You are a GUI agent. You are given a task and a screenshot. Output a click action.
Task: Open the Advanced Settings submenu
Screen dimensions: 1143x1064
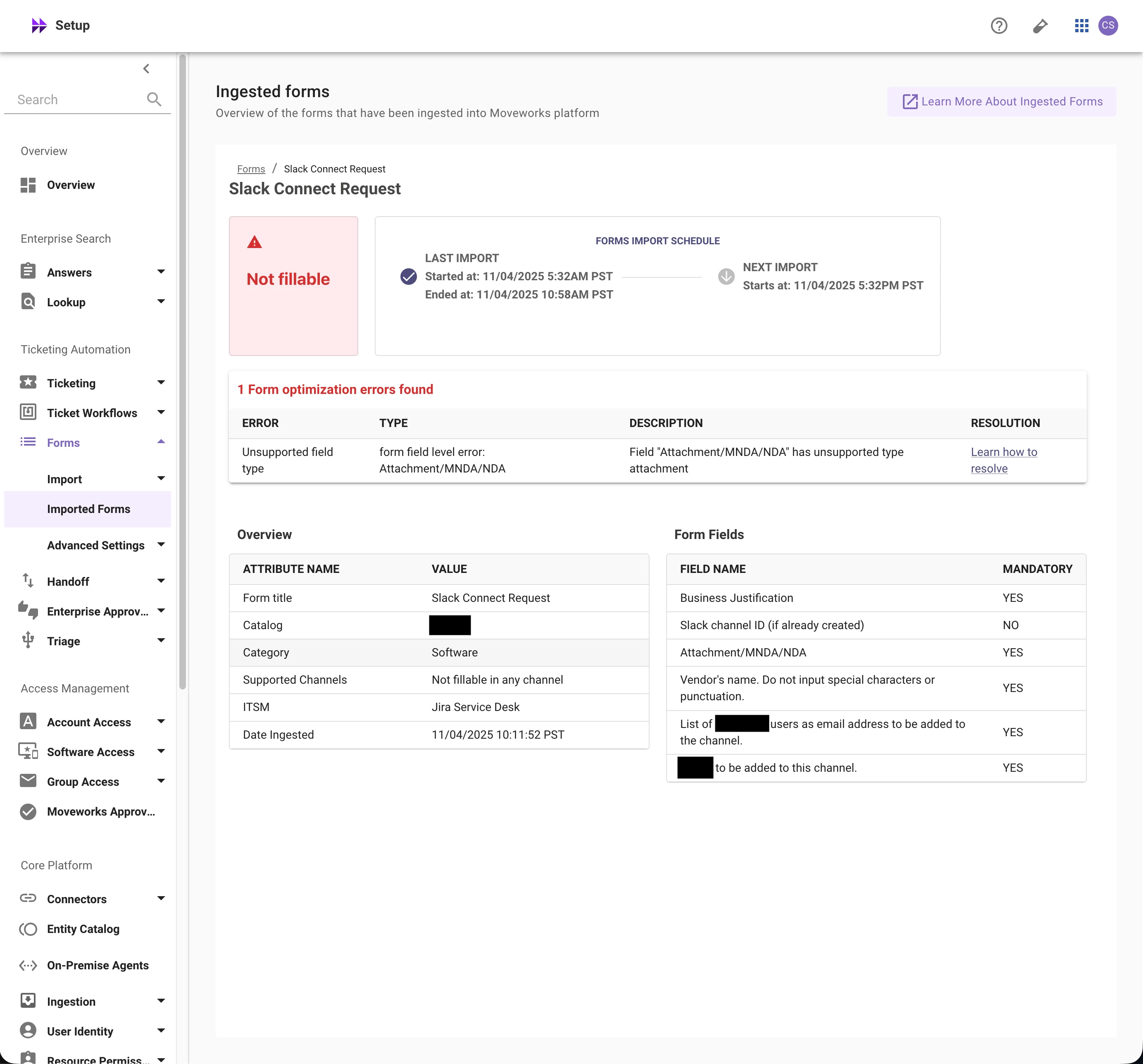coord(95,545)
